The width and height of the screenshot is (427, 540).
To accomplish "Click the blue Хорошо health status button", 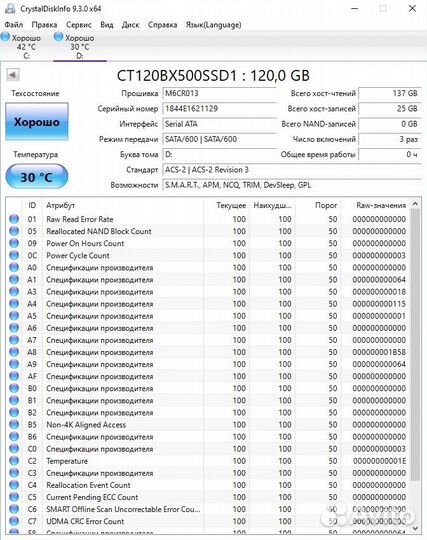I will 37,122.
